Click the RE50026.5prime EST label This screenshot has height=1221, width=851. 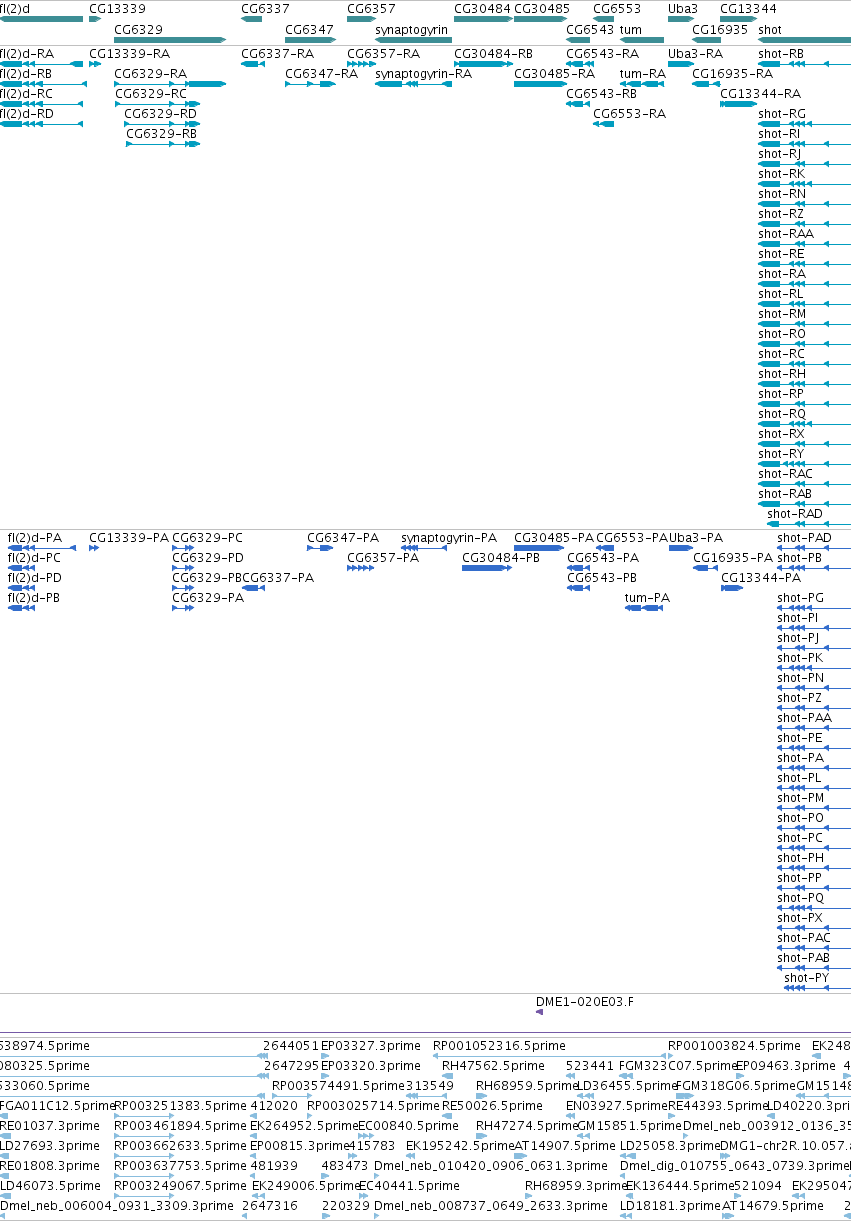coord(492,1105)
